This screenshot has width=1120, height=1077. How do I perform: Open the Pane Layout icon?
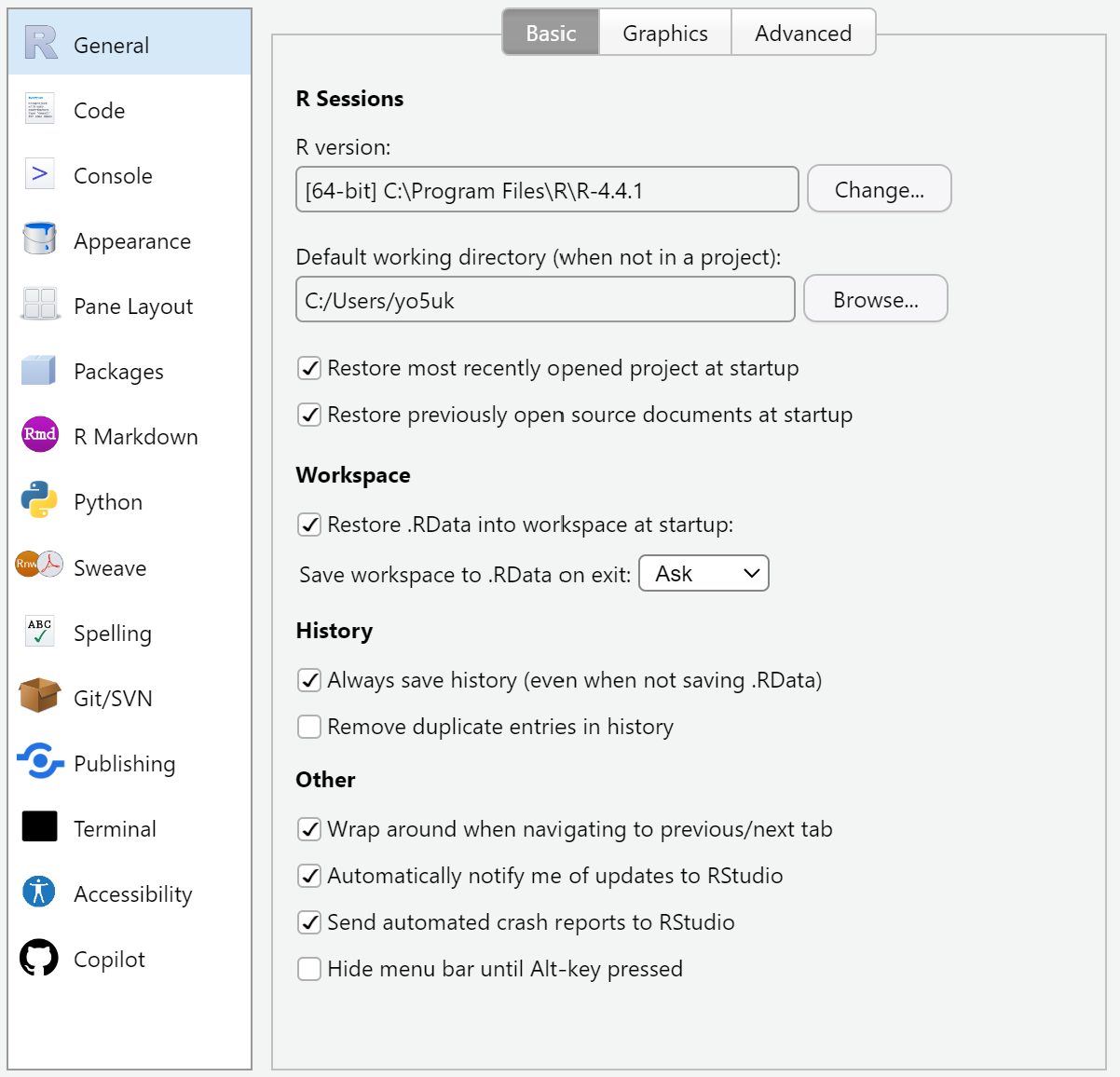pos(39,305)
